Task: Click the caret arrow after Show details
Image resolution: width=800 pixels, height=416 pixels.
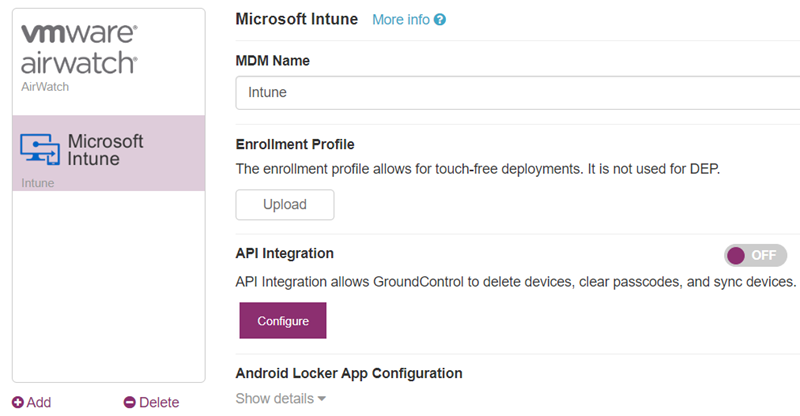Action: click(321, 399)
